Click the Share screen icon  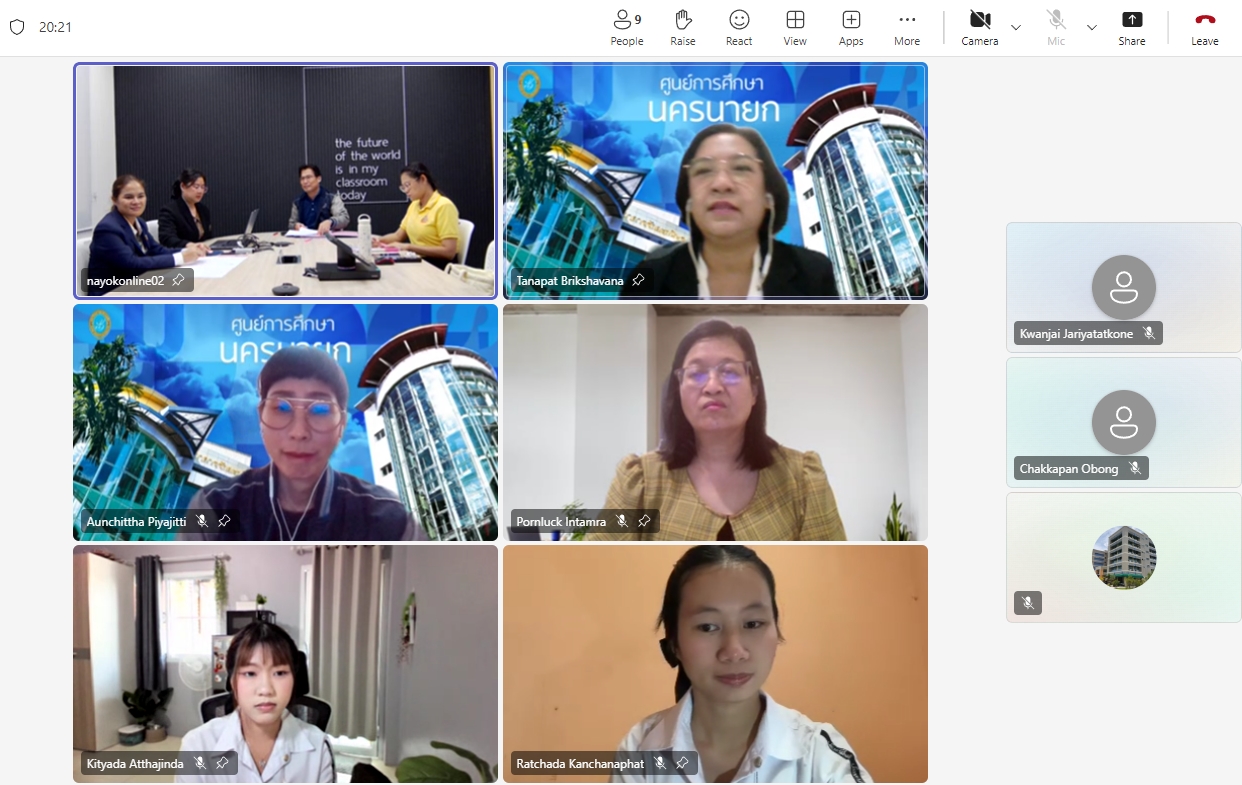pos(1132,27)
